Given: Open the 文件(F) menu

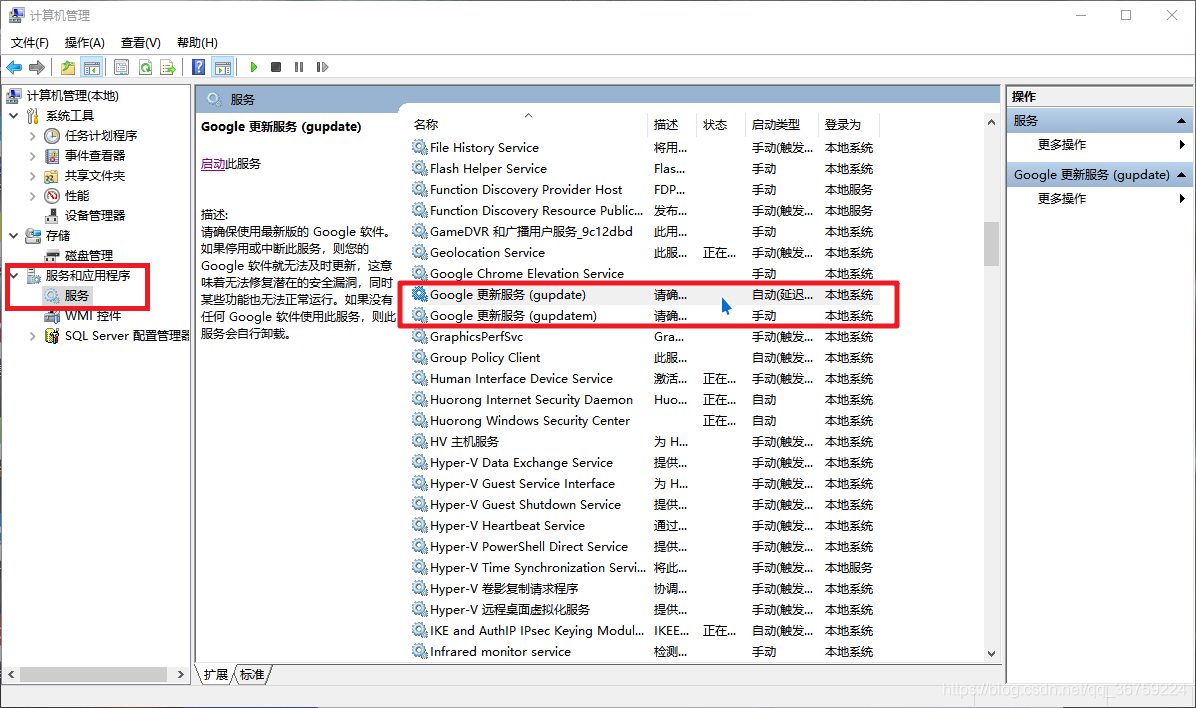Looking at the screenshot, I should click(30, 43).
